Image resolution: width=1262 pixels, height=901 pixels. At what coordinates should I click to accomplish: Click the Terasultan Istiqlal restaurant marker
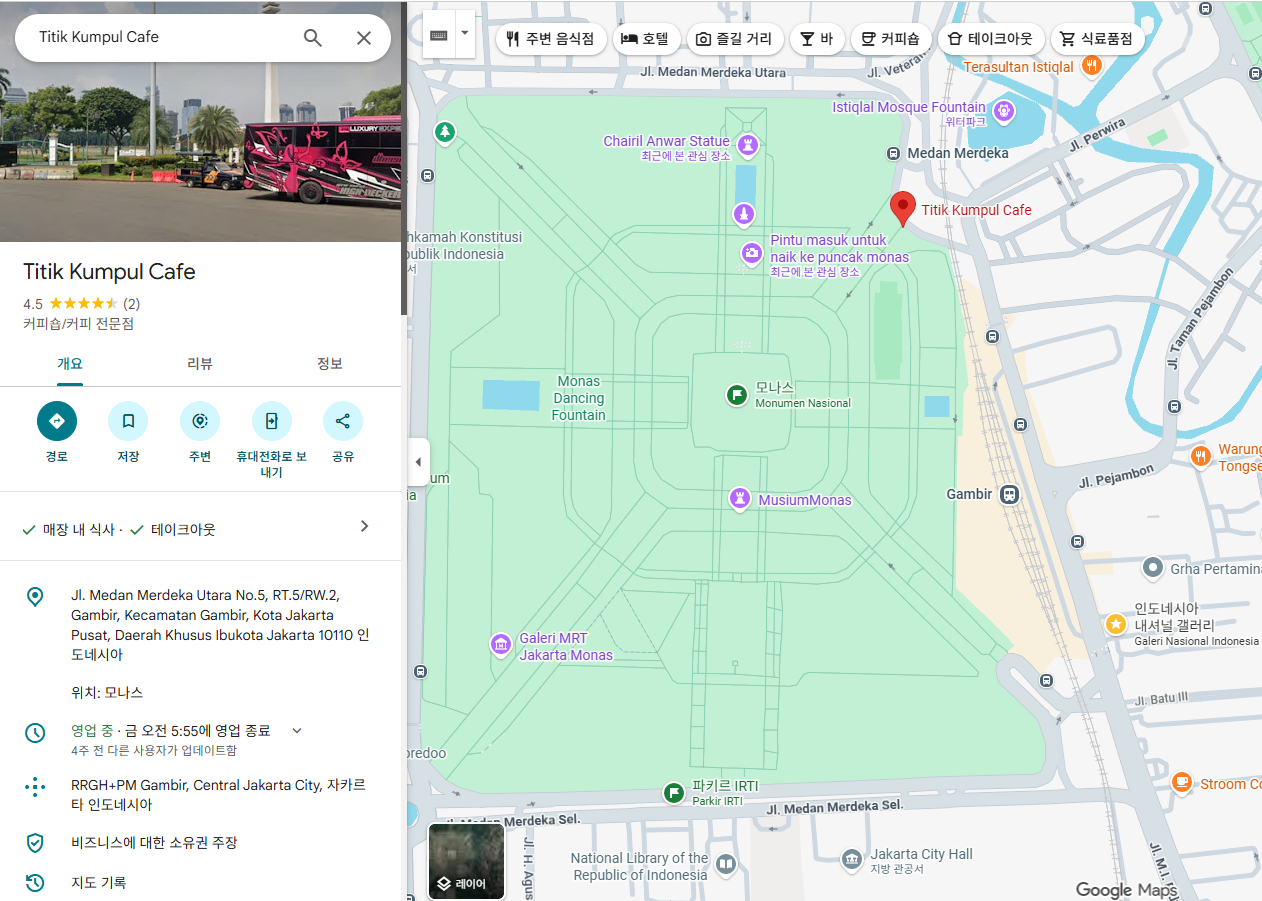pos(1091,66)
